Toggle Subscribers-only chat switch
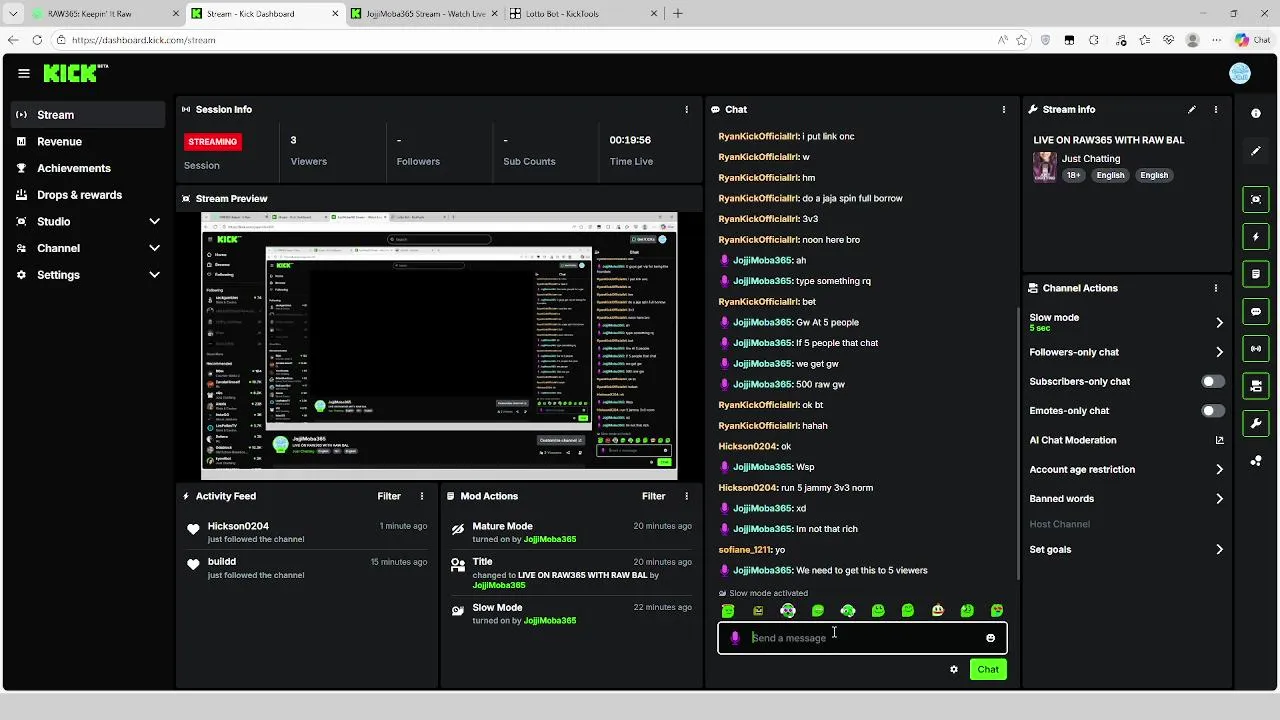Image resolution: width=1280 pixels, height=720 pixels. [x=1212, y=382]
